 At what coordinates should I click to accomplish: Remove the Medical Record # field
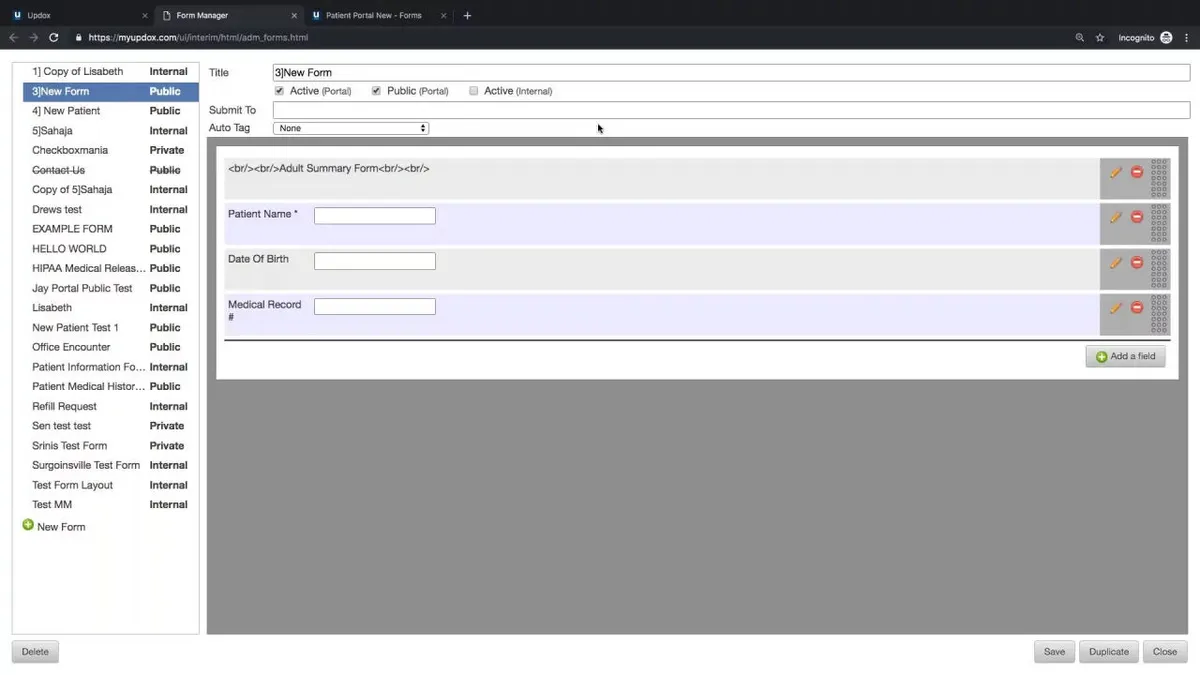[1137, 307]
